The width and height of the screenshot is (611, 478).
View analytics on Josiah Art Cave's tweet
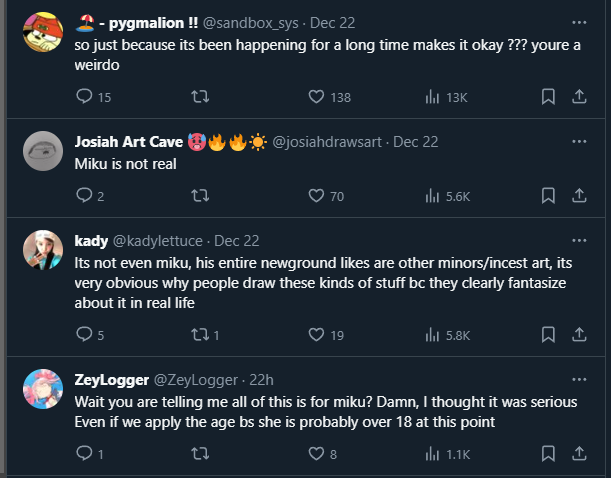pyautogui.click(x=433, y=196)
